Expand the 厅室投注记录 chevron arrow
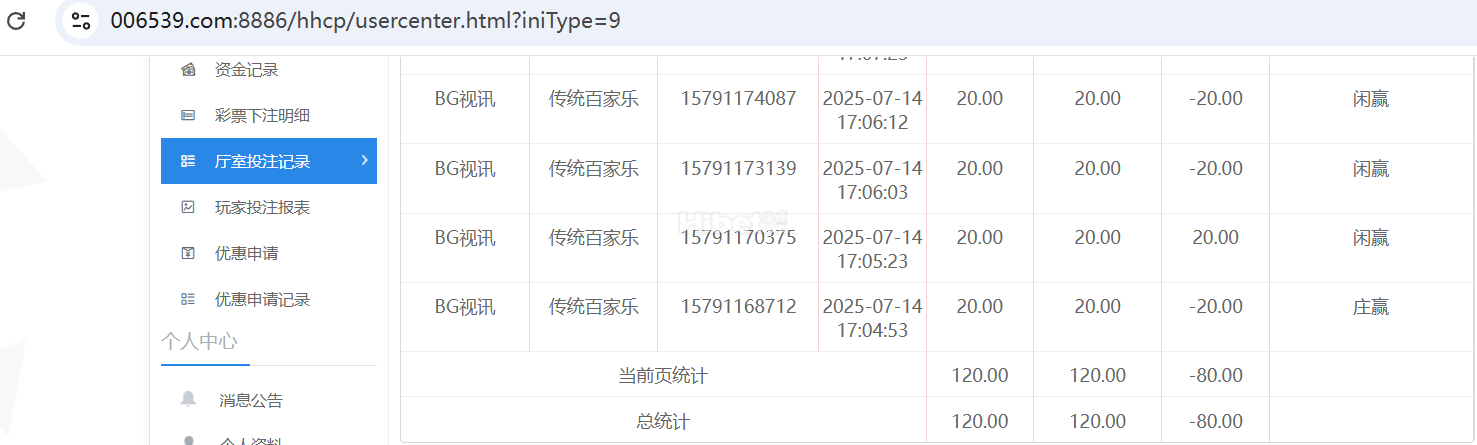This screenshot has height=445, width=1477. pos(364,160)
